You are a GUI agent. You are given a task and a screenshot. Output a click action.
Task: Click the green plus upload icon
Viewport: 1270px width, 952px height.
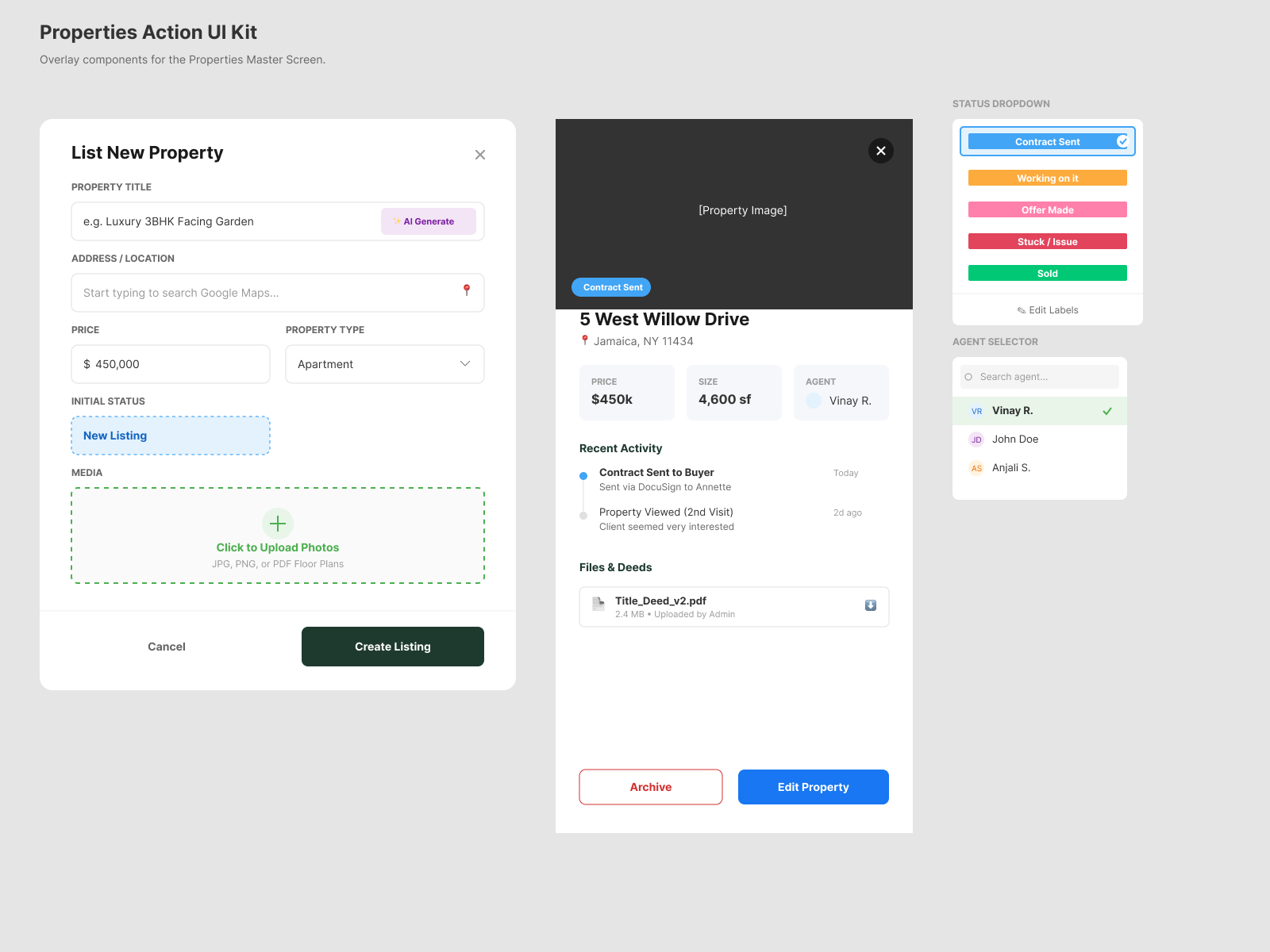tap(278, 524)
